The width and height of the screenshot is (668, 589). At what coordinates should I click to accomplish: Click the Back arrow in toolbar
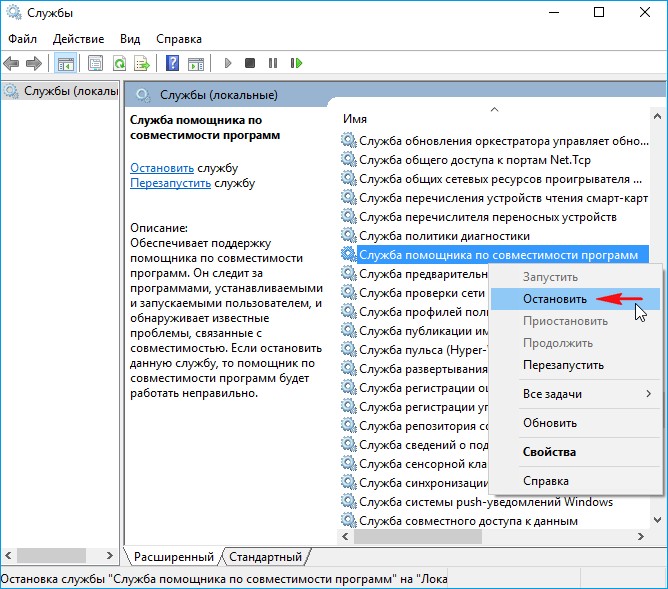coord(13,63)
